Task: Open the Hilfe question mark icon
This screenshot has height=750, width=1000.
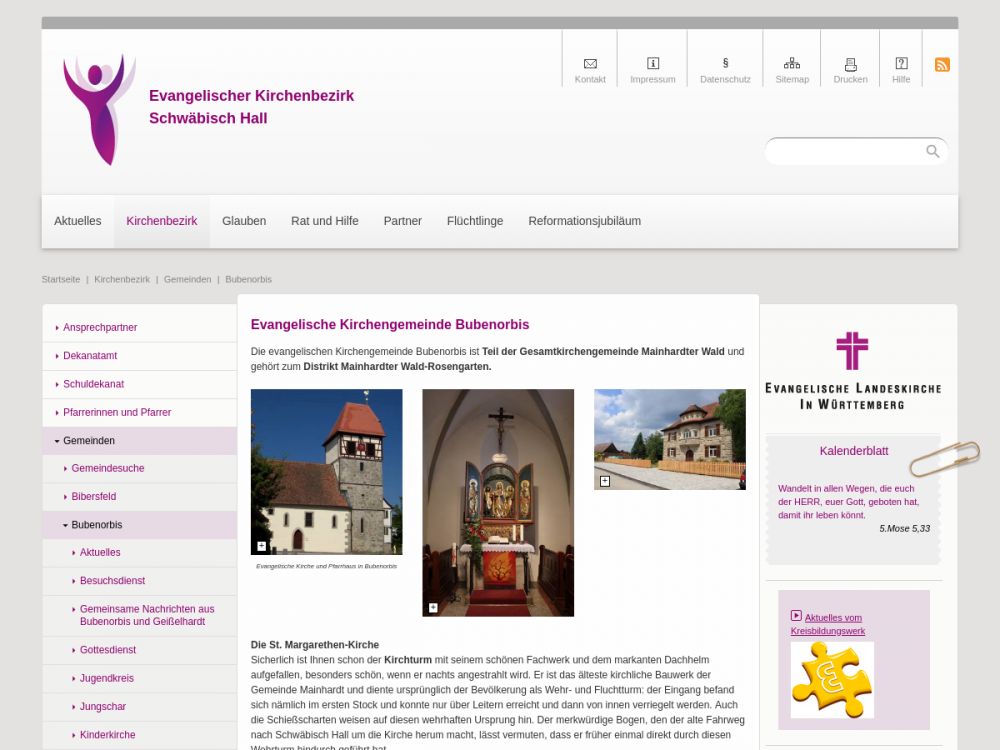Action: click(x=901, y=64)
